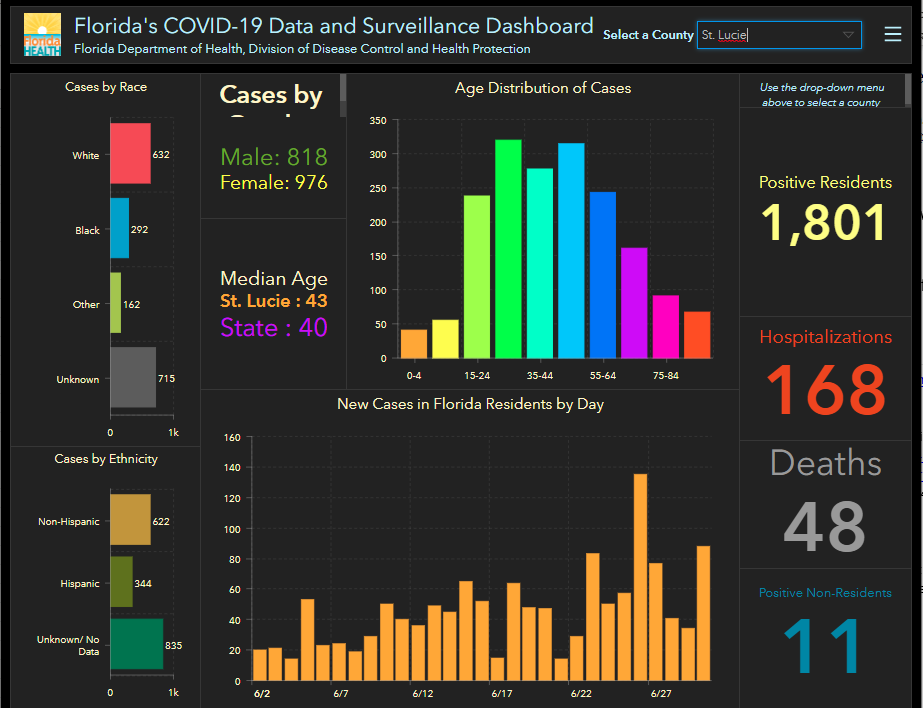Select the Other bar in Cases by Race
The height and width of the screenshot is (708, 923).
tap(115, 303)
